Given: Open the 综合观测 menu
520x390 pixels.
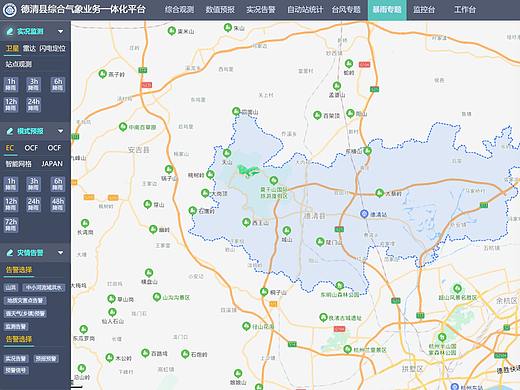Looking at the screenshot, I should click(179, 10).
